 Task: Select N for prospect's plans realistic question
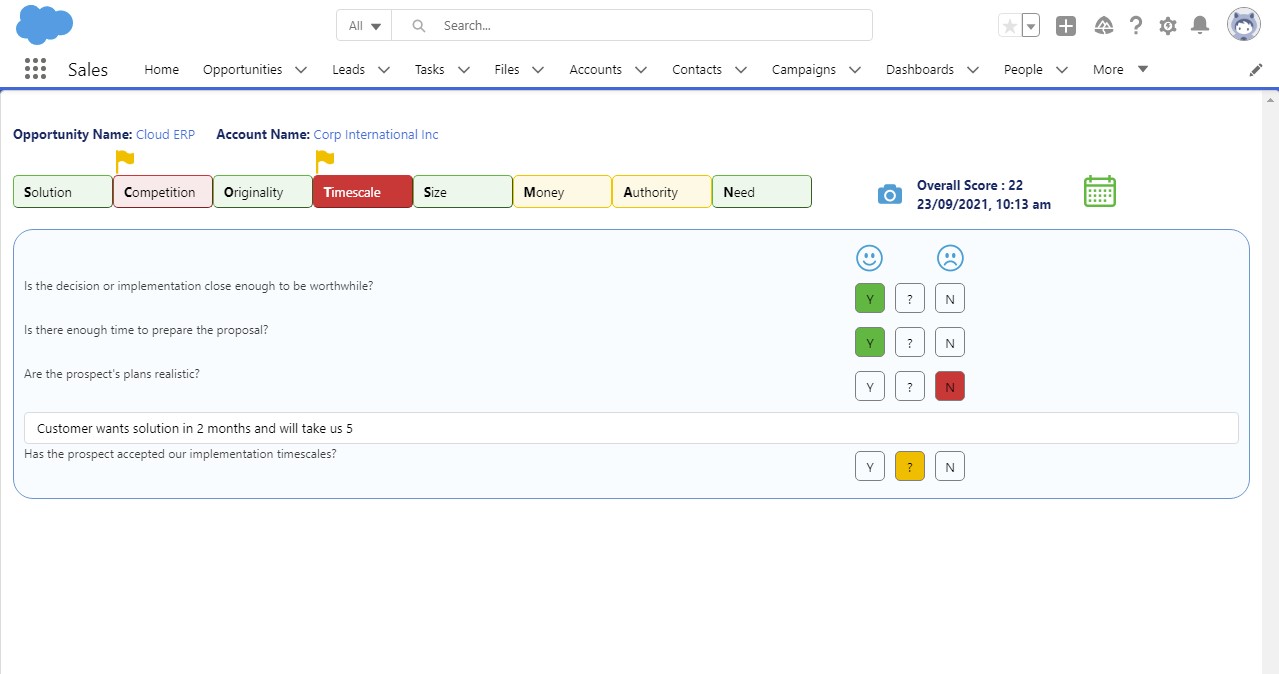coord(949,385)
